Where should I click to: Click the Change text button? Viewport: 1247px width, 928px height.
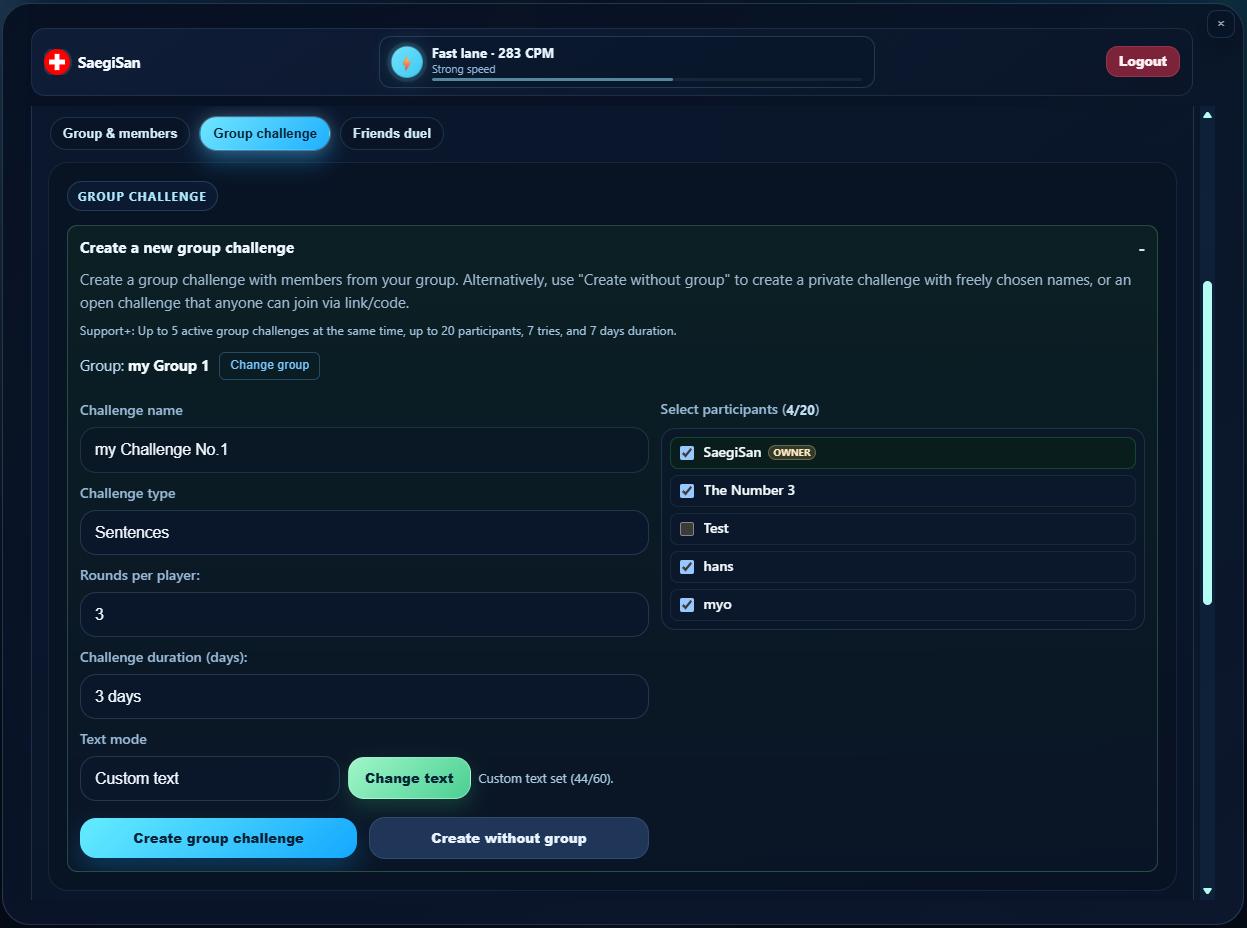click(x=409, y=778)
